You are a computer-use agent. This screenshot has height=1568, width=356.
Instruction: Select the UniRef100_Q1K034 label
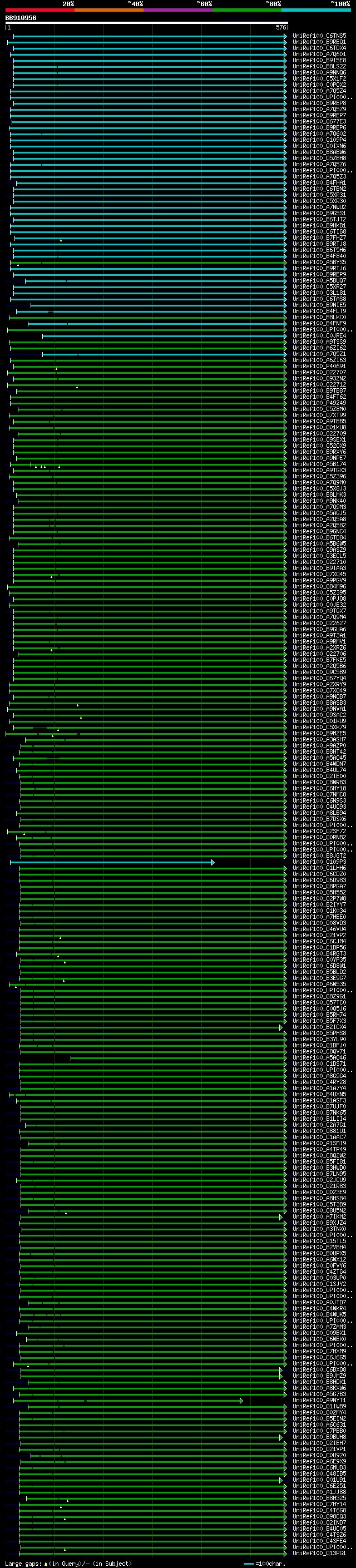[319, 911]
